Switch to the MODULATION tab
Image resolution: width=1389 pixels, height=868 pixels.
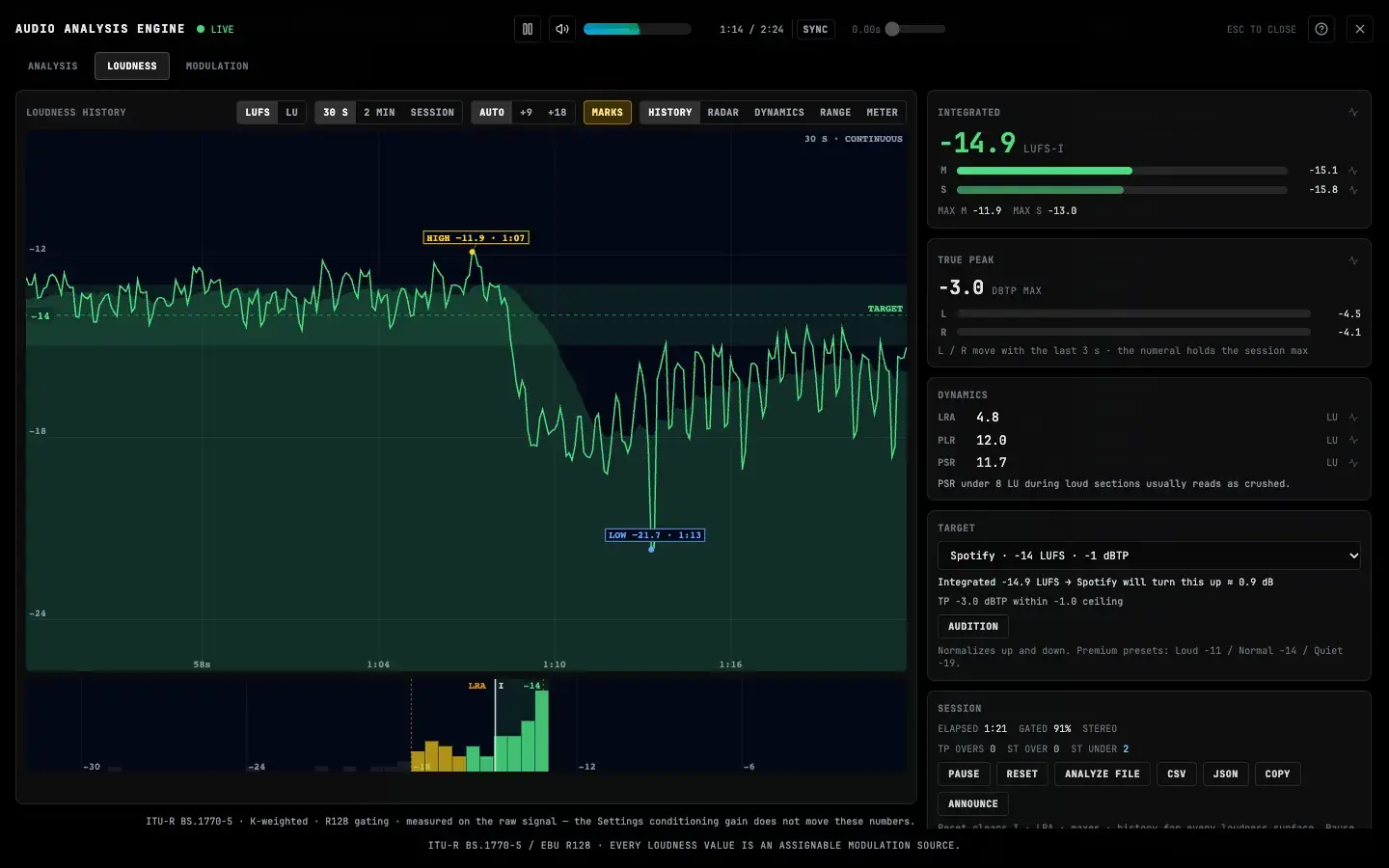(x=217, y=66)
